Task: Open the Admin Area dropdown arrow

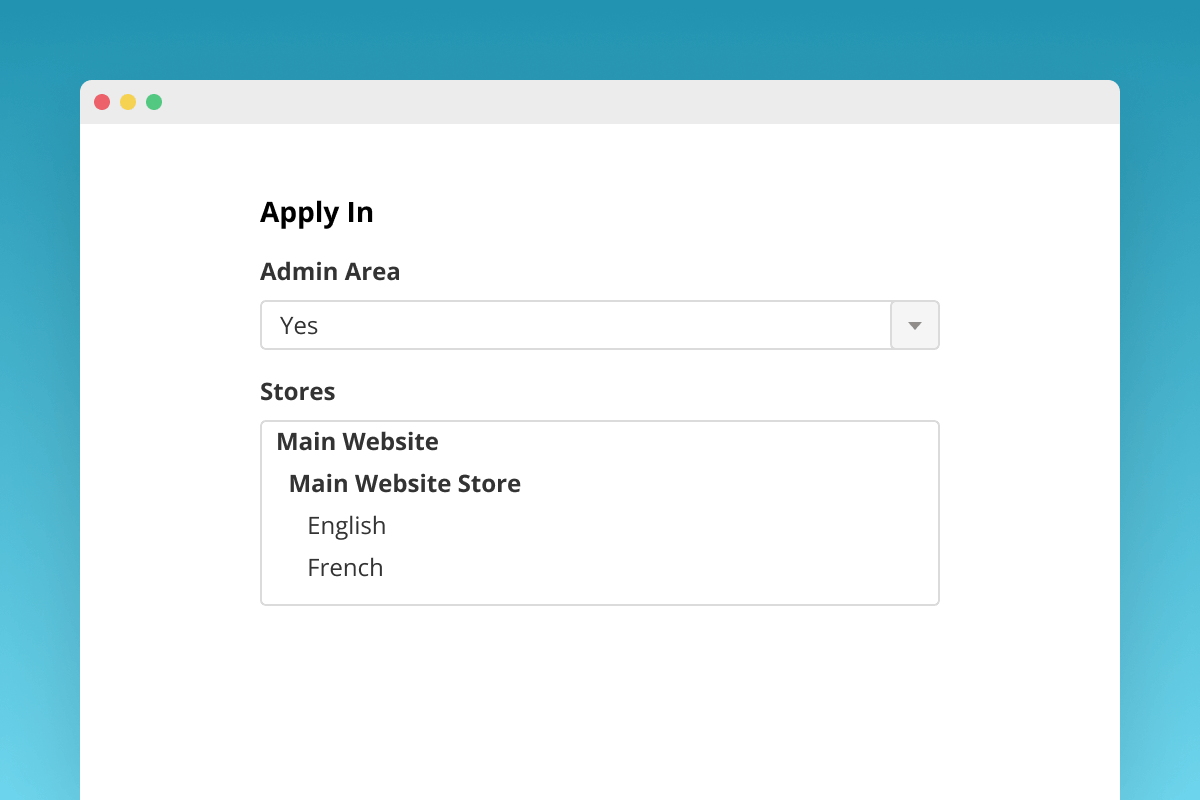Action: click(914, 325)
